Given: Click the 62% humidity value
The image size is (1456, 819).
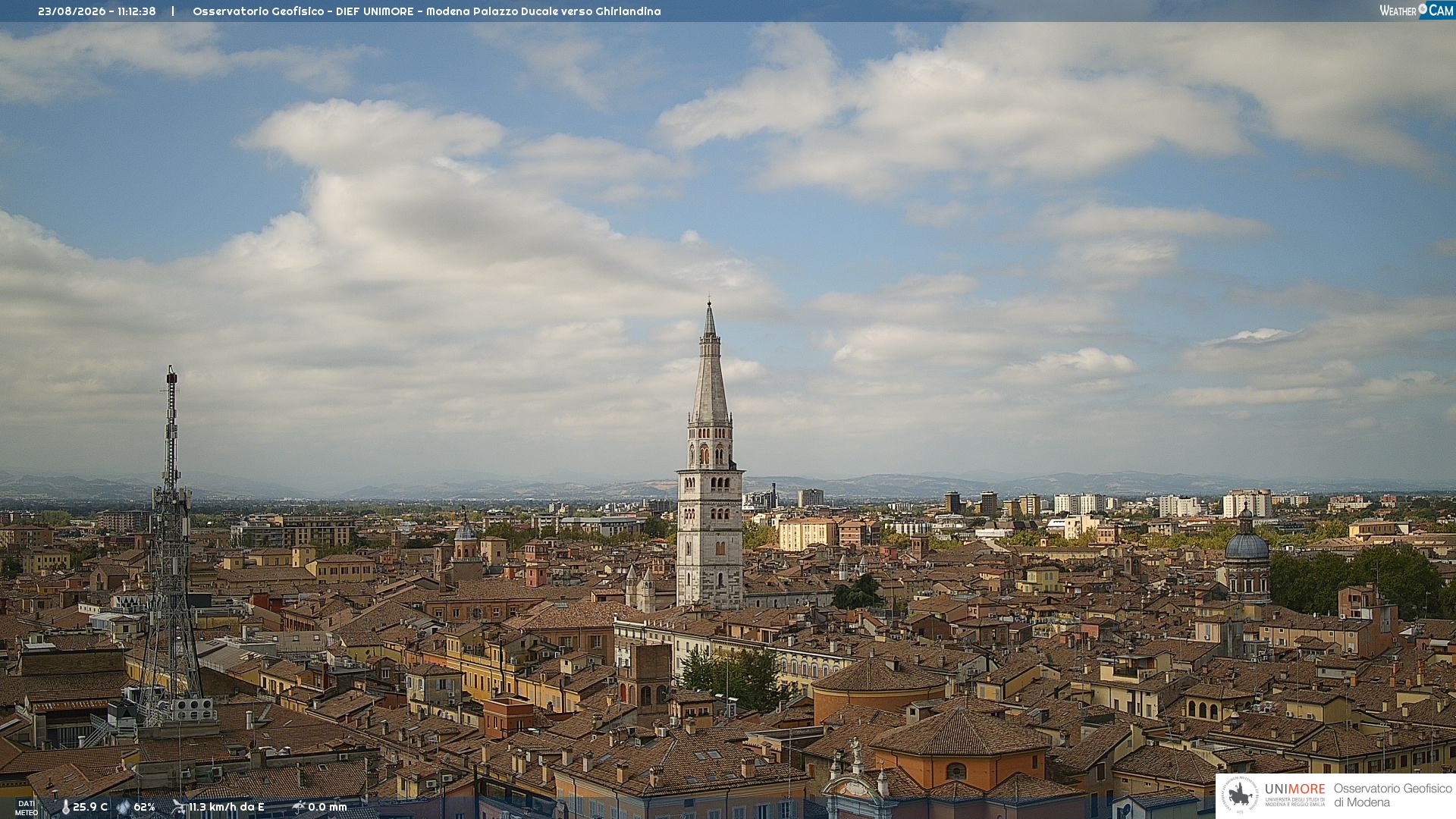Looking at the screenshot, I should (x=144, y=807).
